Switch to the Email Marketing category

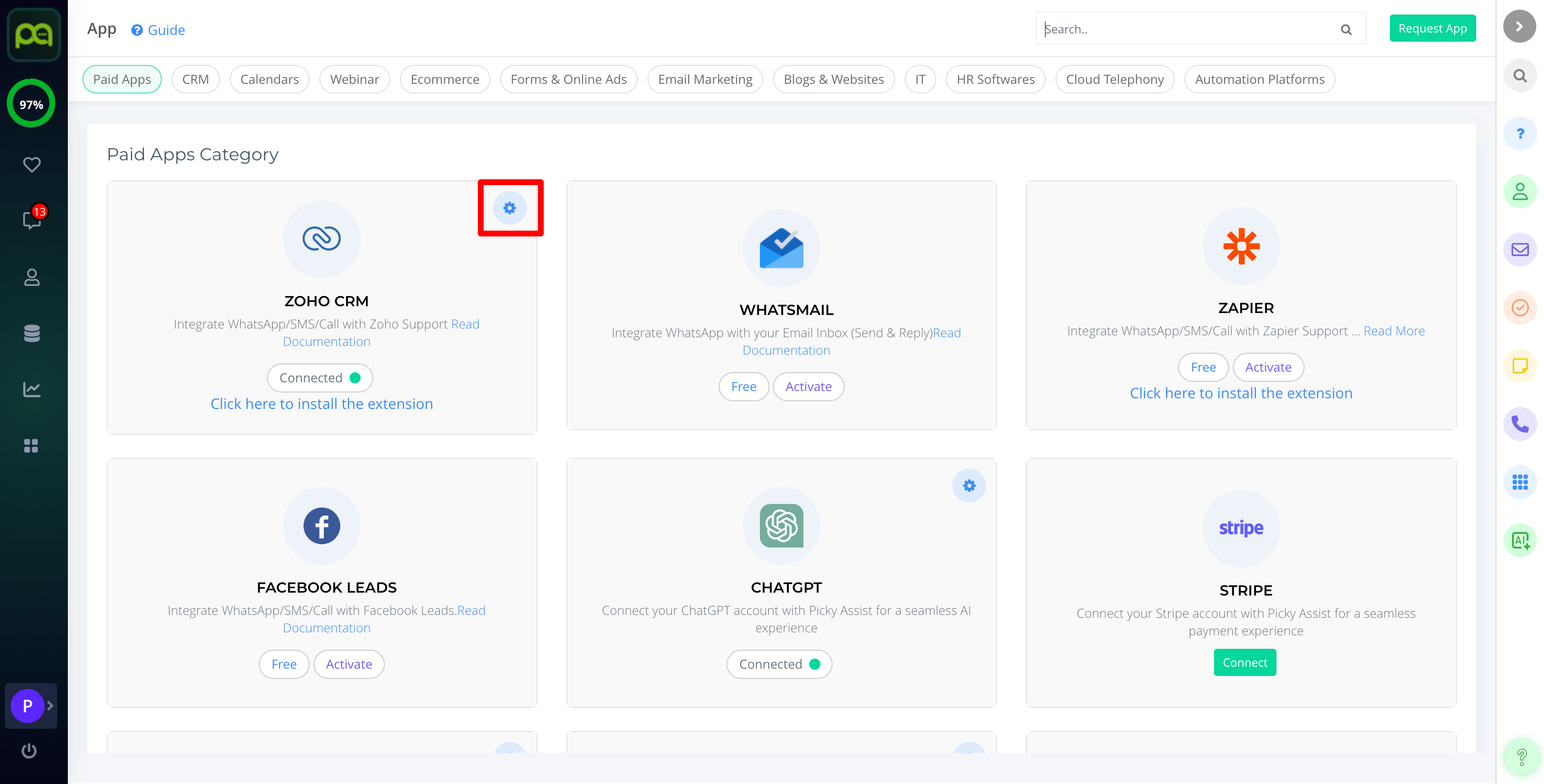pos(705,79)
